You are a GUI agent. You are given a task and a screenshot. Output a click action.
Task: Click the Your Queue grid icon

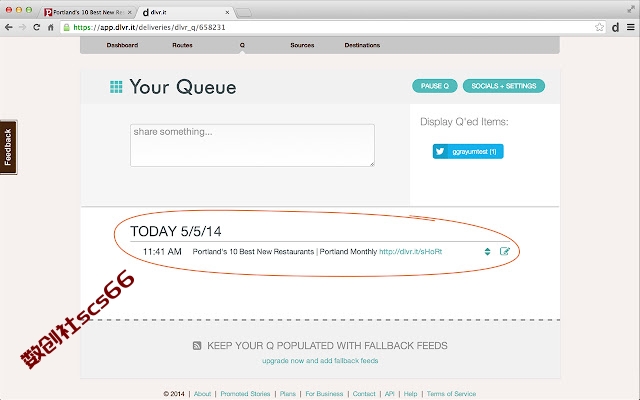coord(116,87)
